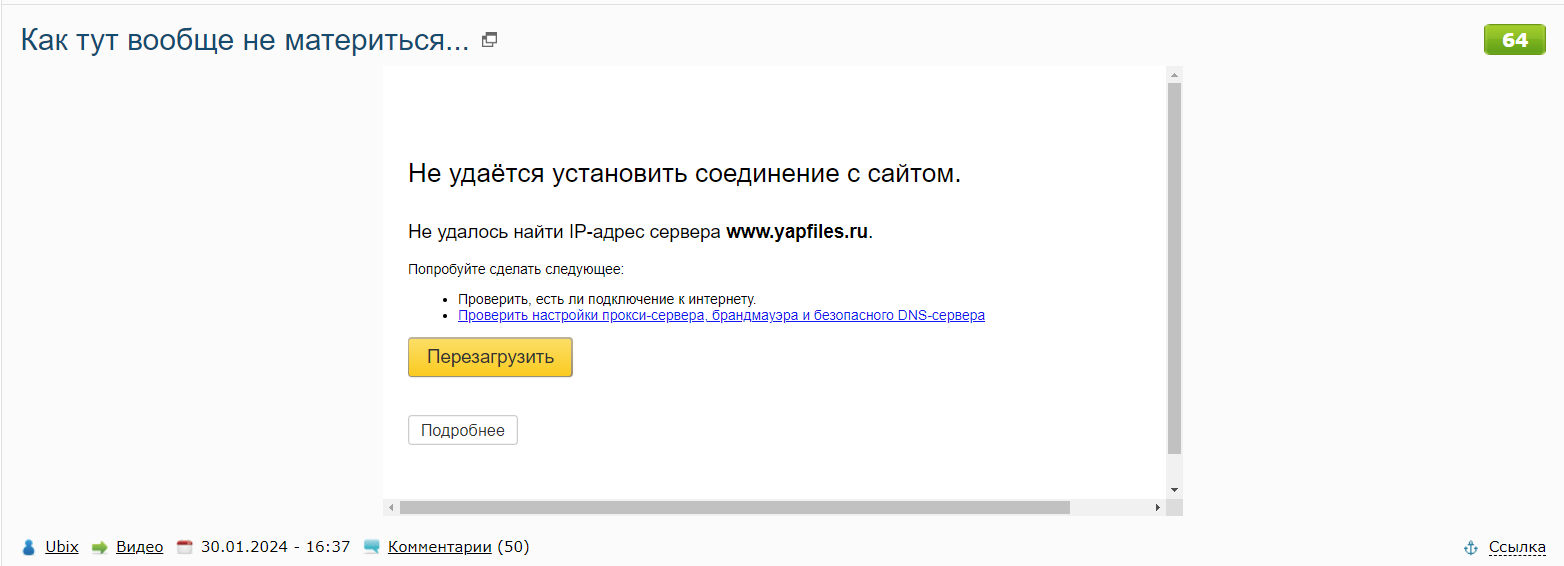
Task: Click the horizontal scrollbar left arrow
Action: (x=391, y=508)
